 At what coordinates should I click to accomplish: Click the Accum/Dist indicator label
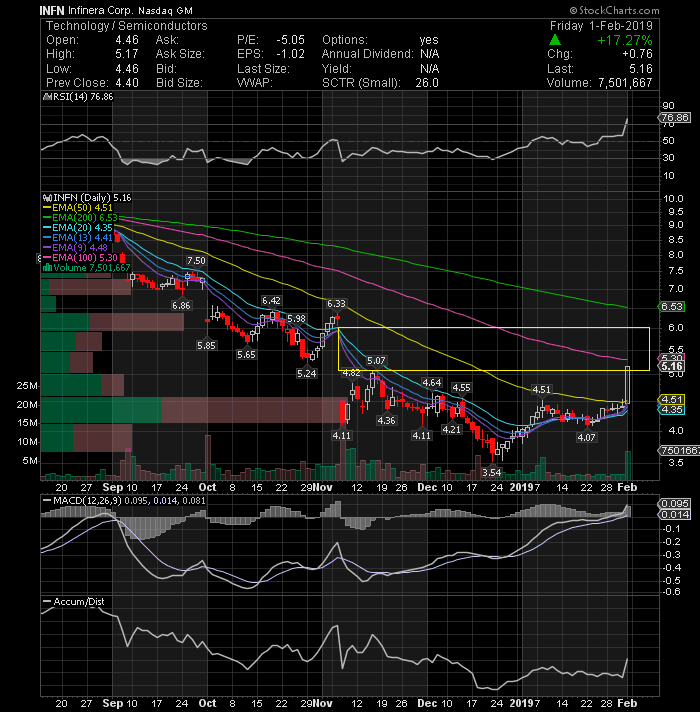click(x=79, y=602)
